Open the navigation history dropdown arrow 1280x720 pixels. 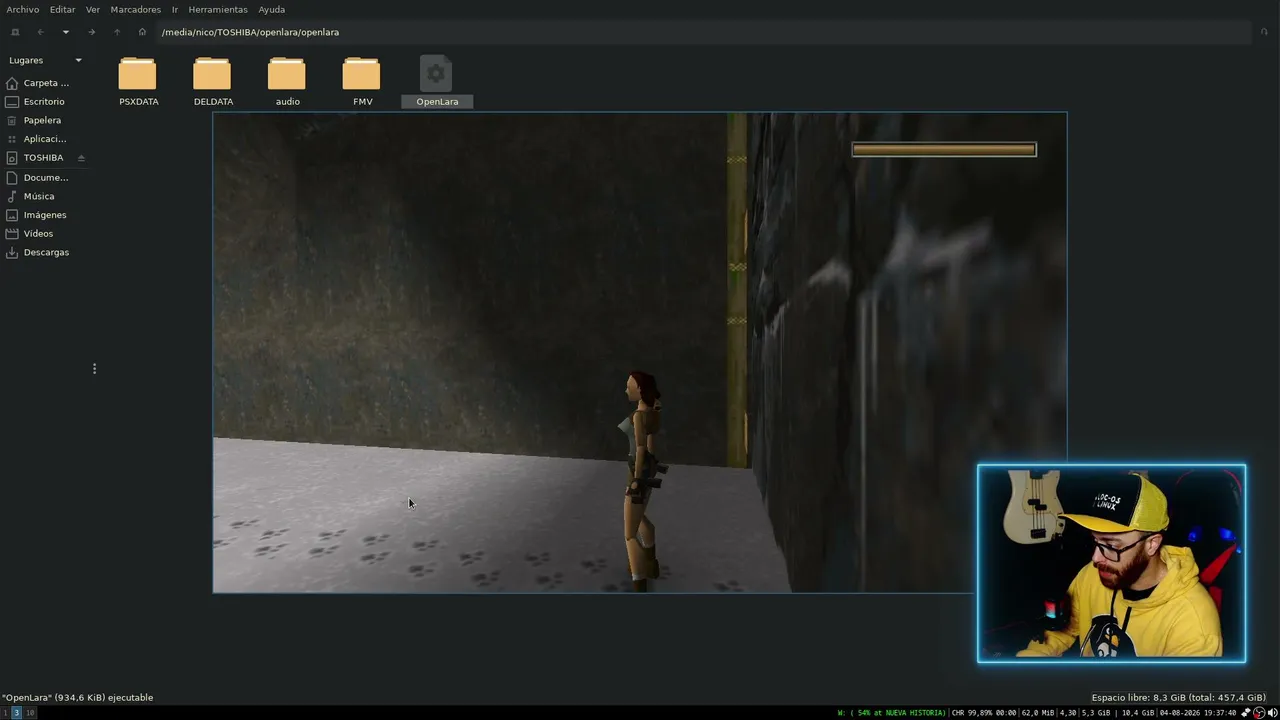[66, 32]
